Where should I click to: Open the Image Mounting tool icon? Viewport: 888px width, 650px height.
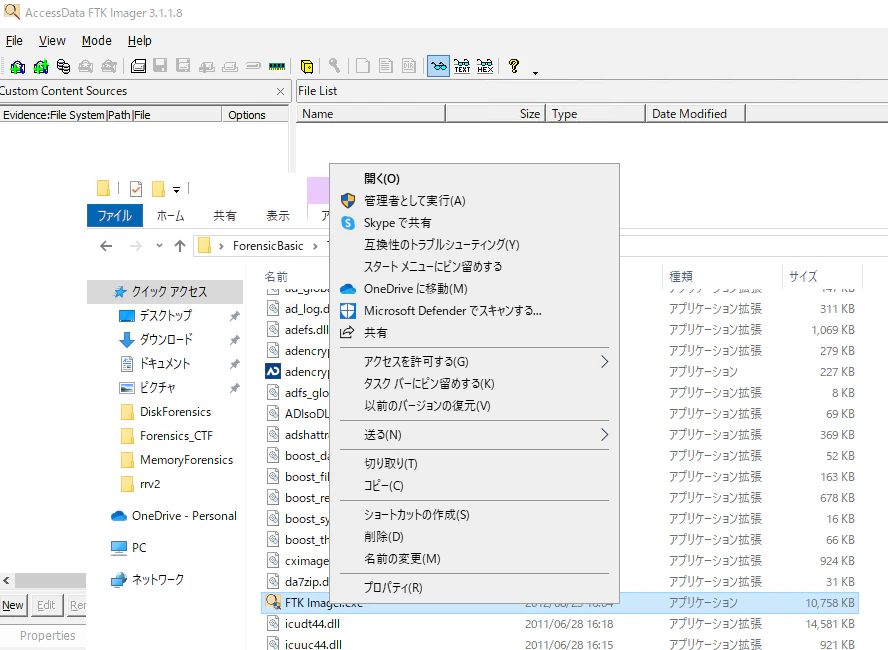tap(63, 66)
